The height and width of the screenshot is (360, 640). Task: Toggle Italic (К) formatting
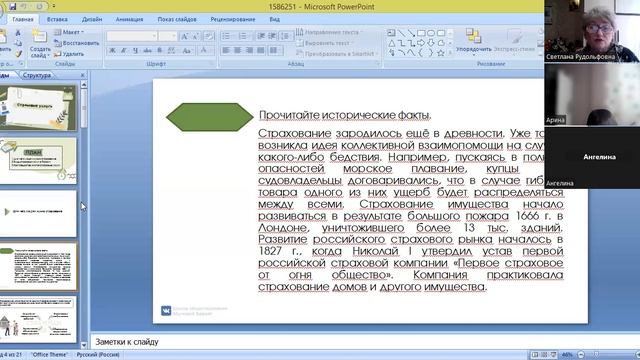click(x=123, y=50)
